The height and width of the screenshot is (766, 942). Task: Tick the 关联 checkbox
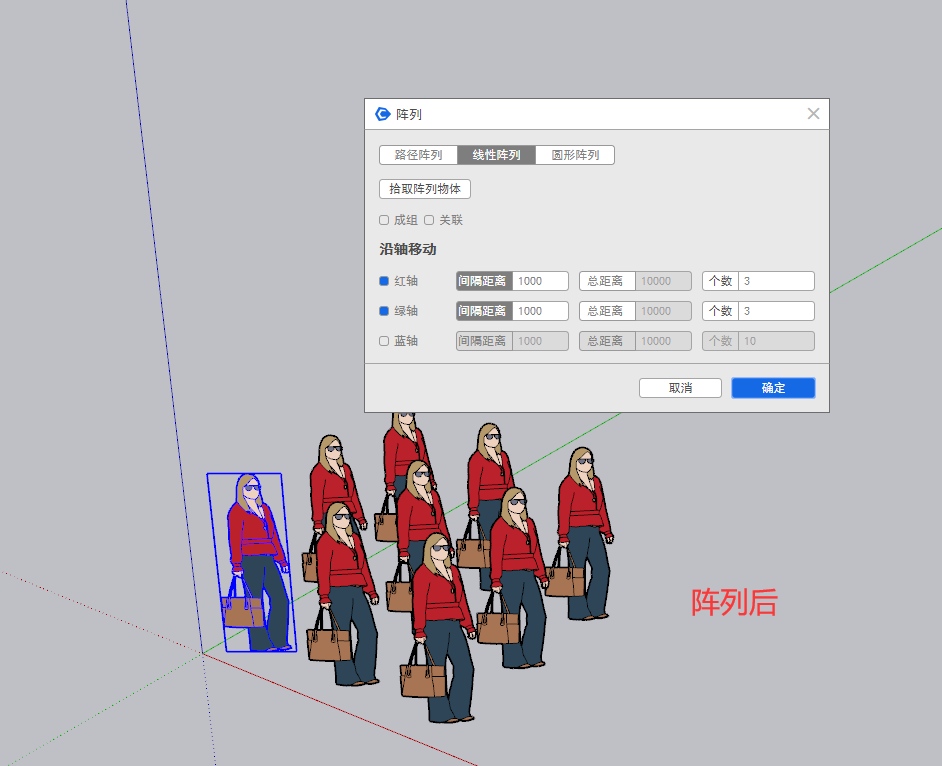click(x=429, y=220)
